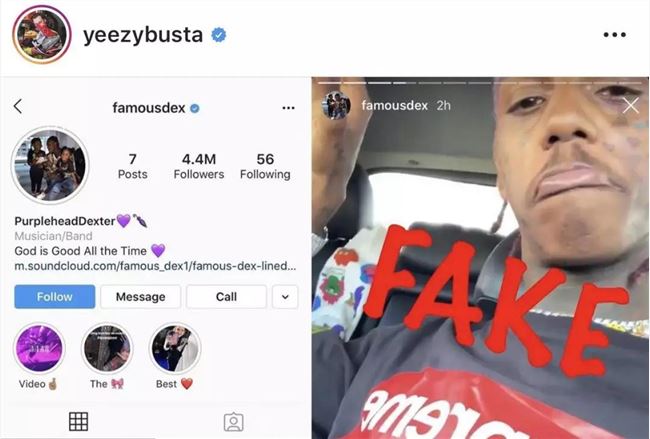Open the post options three-dot menu beside yeezybusta

615,35
